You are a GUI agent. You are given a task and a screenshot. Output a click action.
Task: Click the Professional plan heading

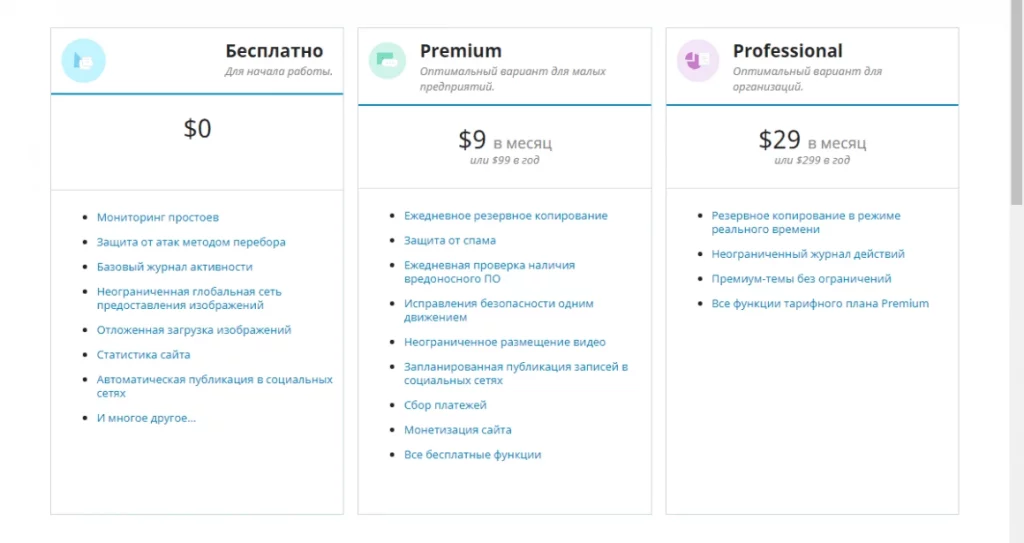click(788, 51)
